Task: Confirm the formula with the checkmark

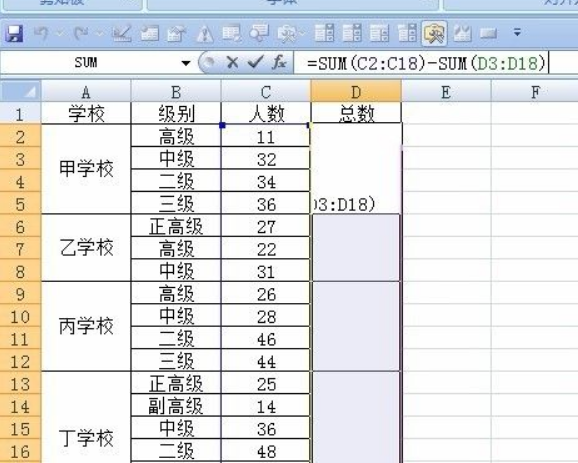Action: pyautogui.click(x=256, y=62)
